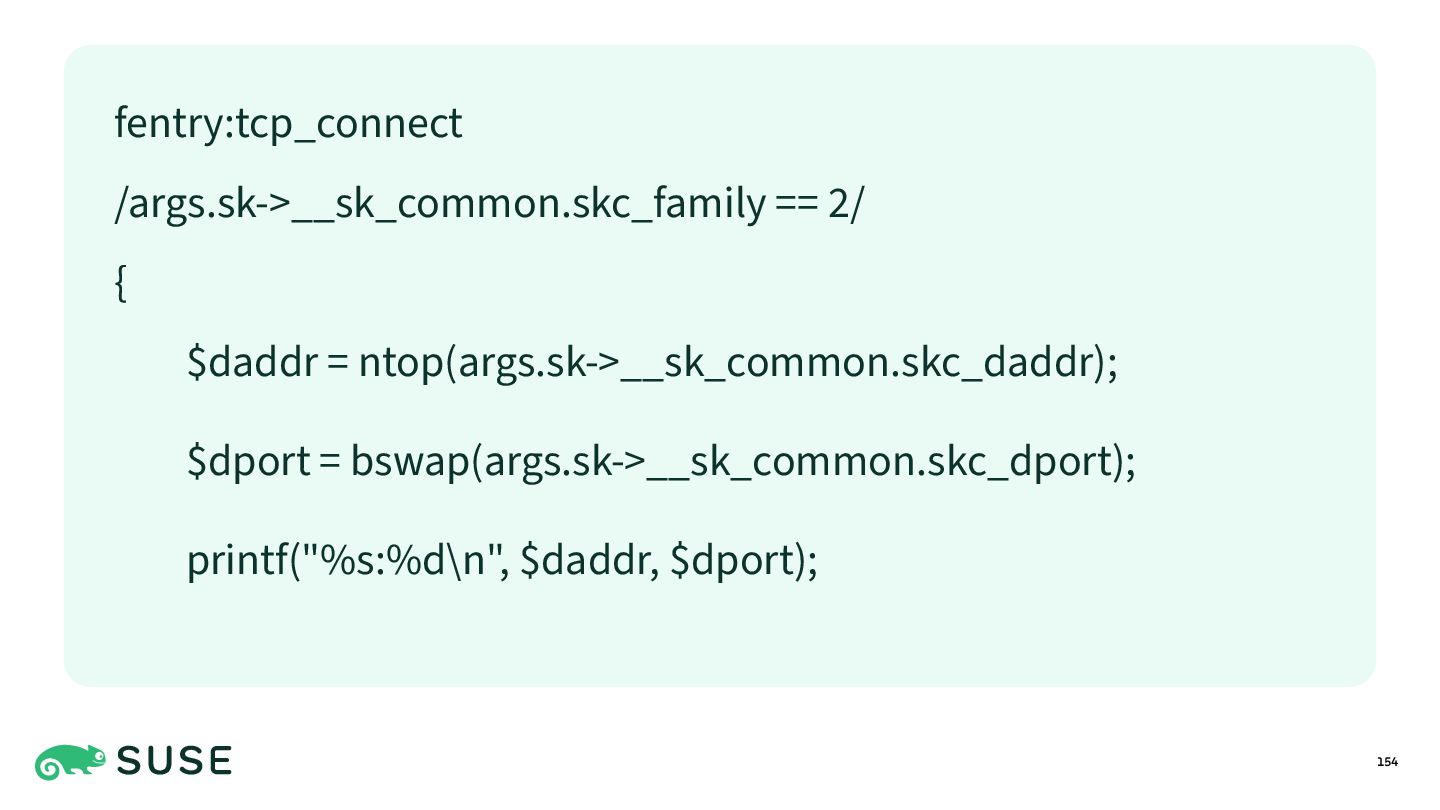Click the $daddr argument inside printf
Screen dimensions: 1440x810
(585, 559)
